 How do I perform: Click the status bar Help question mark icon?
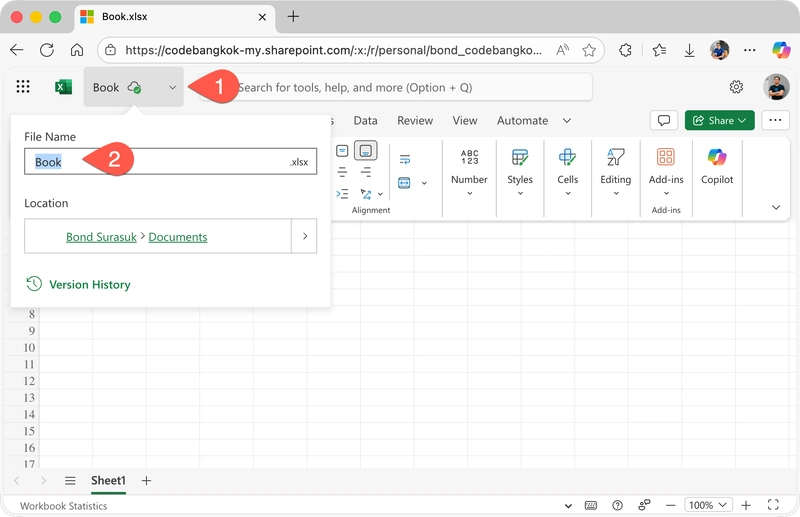pos(617,505)
